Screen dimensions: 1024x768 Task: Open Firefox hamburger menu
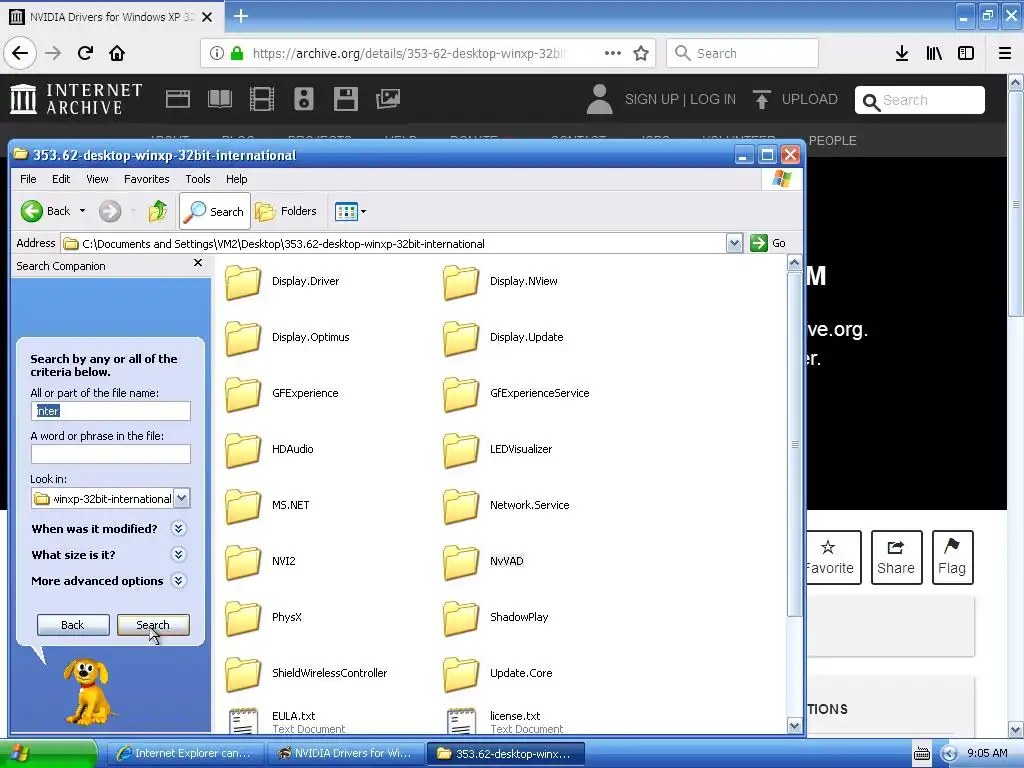(x=1005, y=53)
